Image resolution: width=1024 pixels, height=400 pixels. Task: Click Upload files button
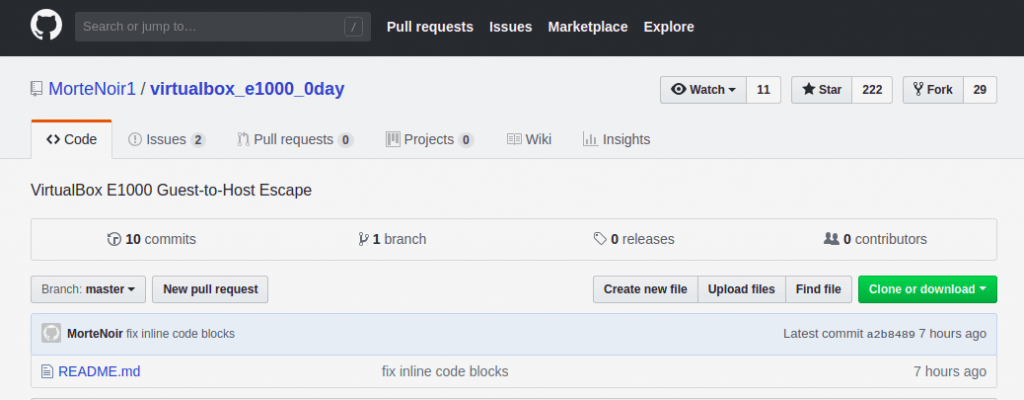[x=741, y=289]
